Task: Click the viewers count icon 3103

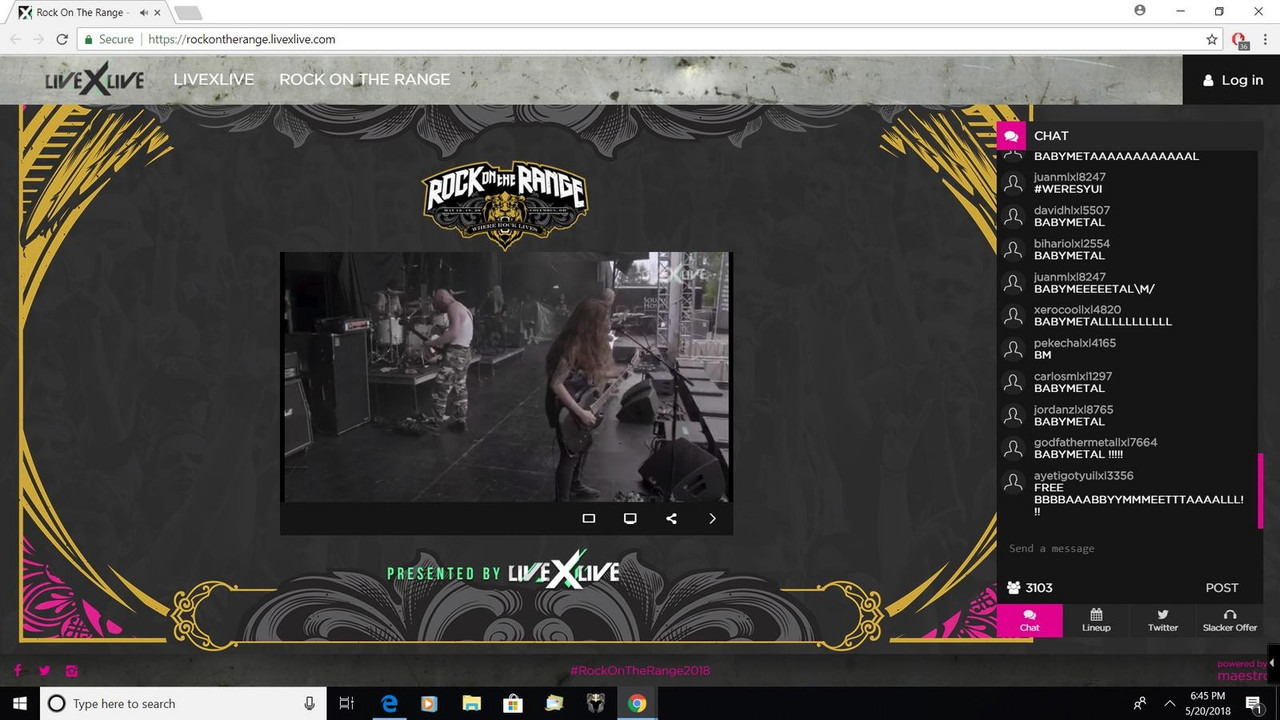Action: (1014, 588)
